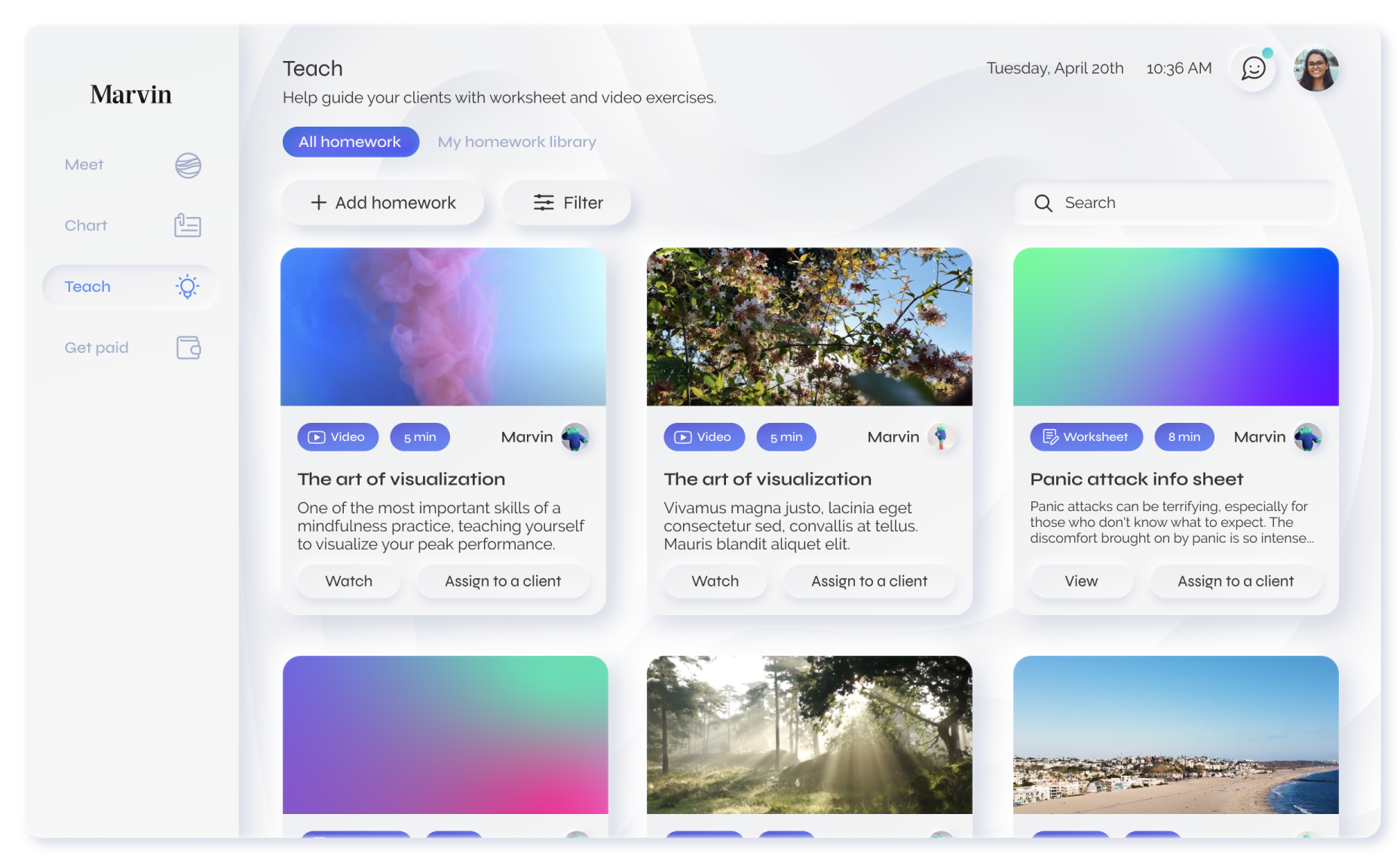Screen dimensions: 1400x857
Task: Click the Tuesday, April 20th date
Action: point(1055,69)
